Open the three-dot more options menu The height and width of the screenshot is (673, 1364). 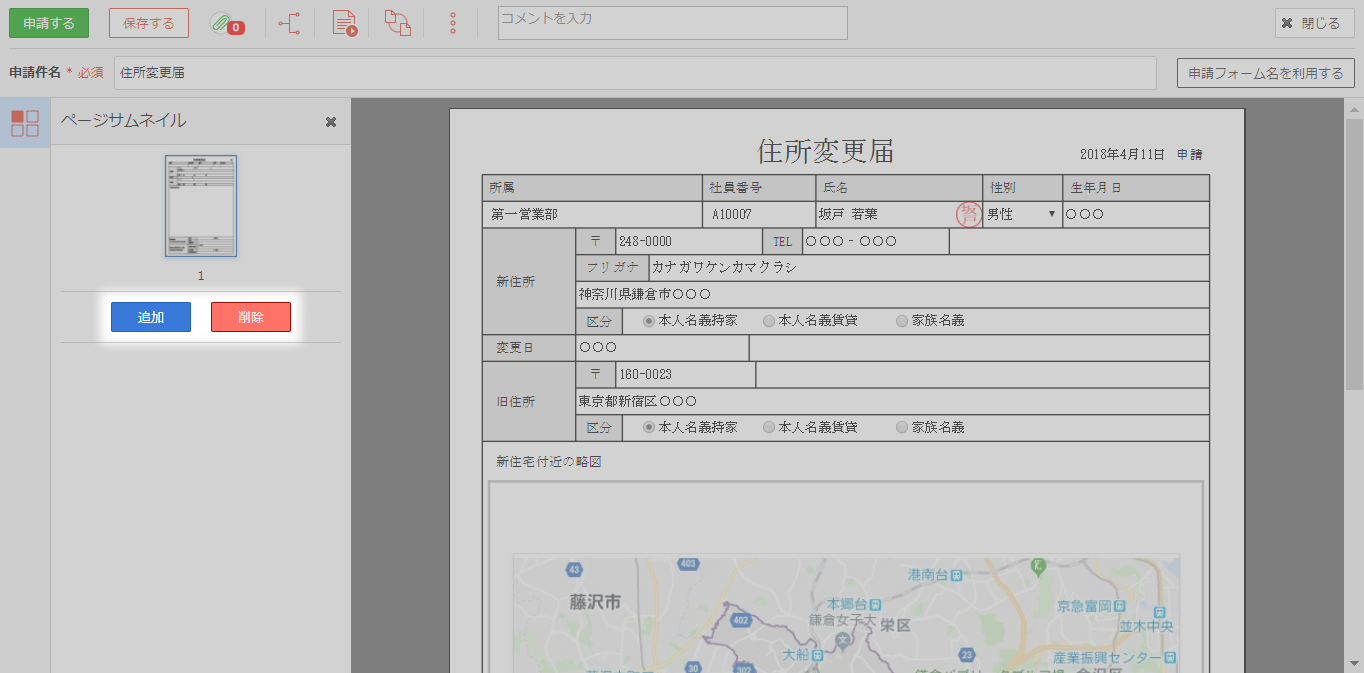point(453,23)
